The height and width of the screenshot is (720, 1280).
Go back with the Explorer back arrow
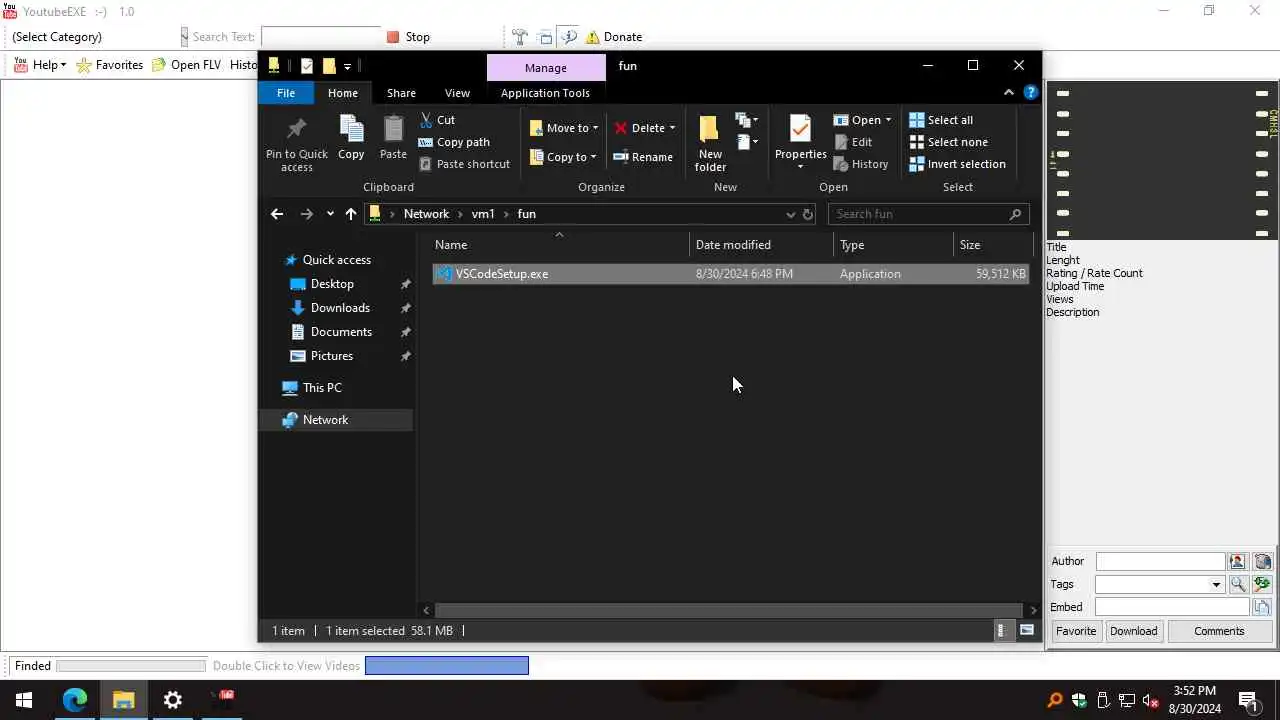tap(277, 214)
